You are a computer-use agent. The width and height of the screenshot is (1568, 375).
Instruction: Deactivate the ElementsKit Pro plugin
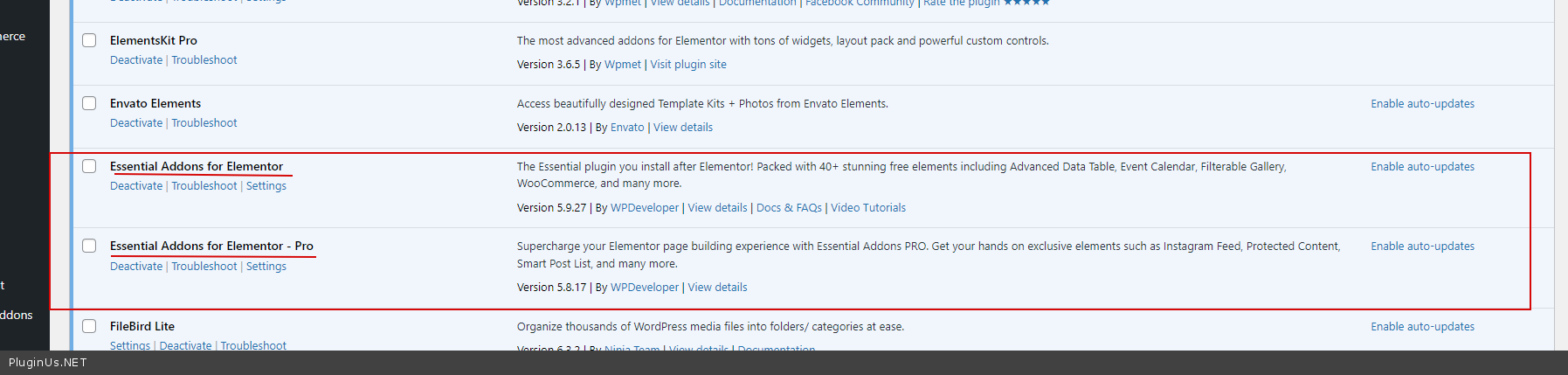[136, 60]
